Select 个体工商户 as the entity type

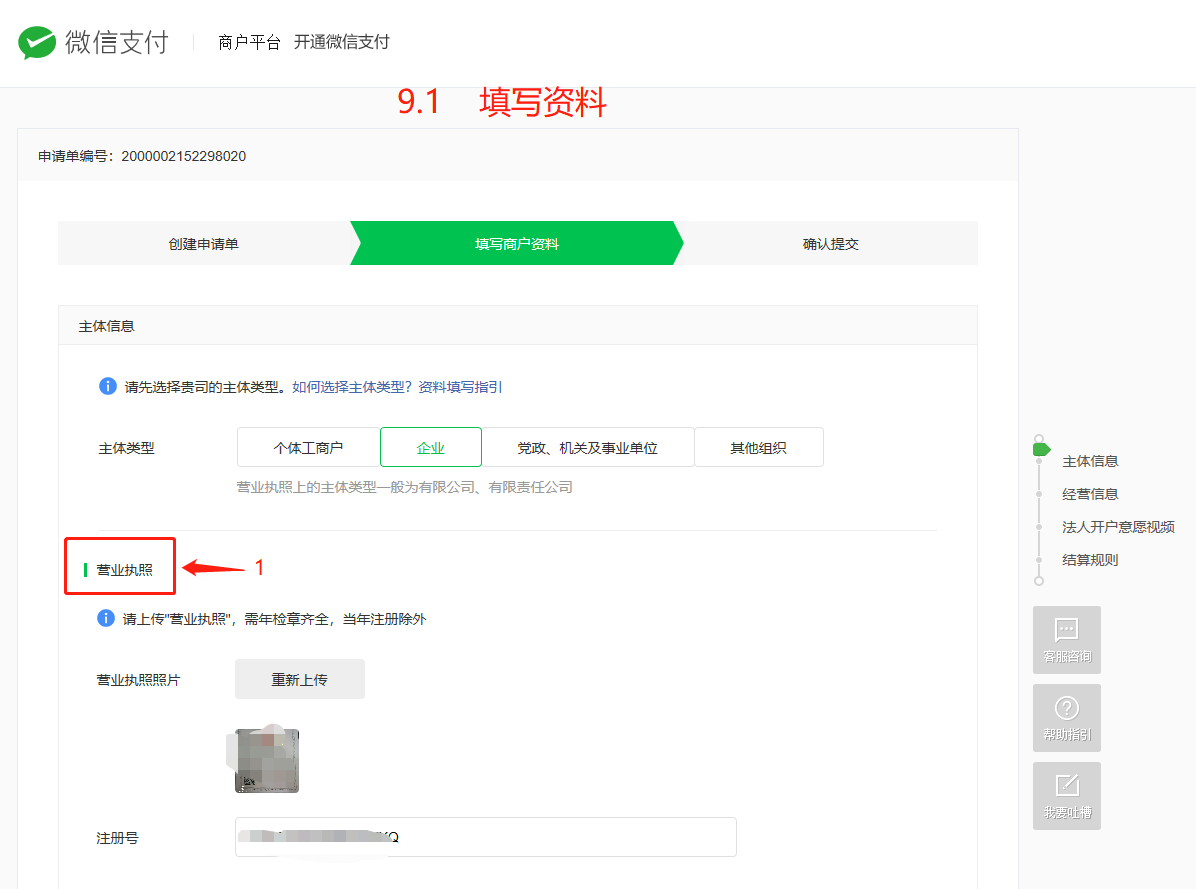click(x=308, y=448)
